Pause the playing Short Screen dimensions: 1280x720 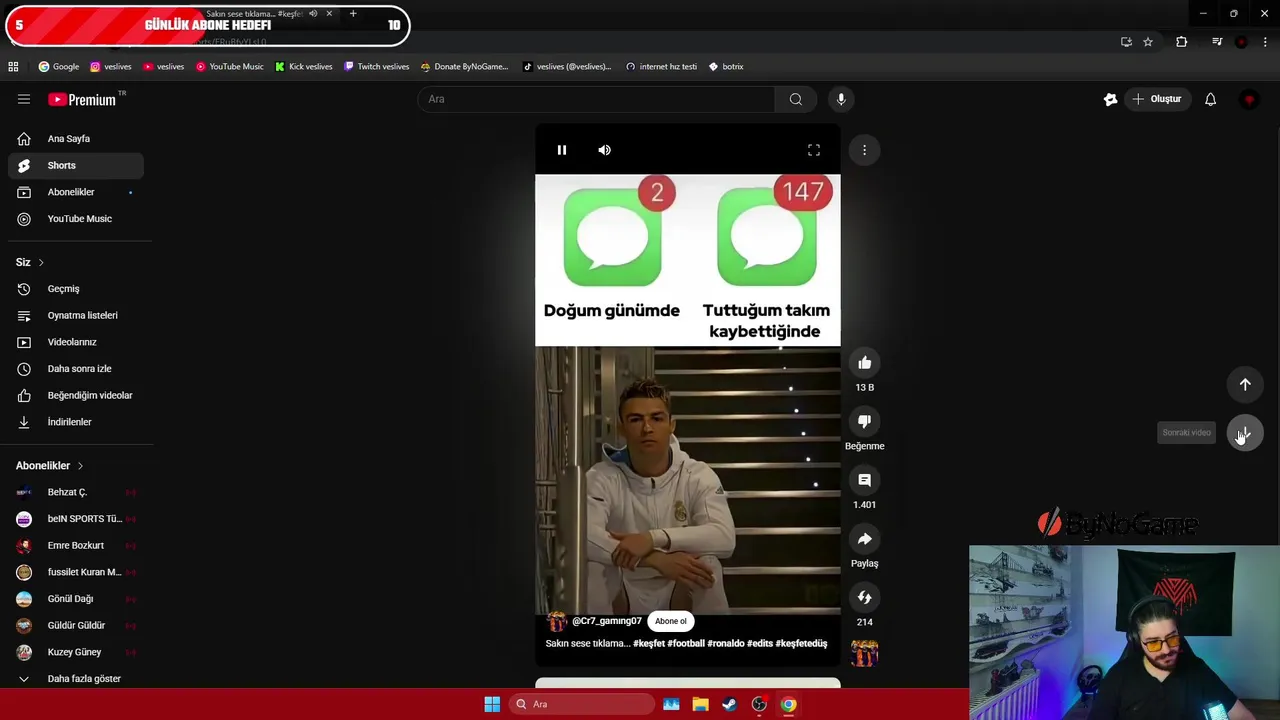tap(562, 150)
